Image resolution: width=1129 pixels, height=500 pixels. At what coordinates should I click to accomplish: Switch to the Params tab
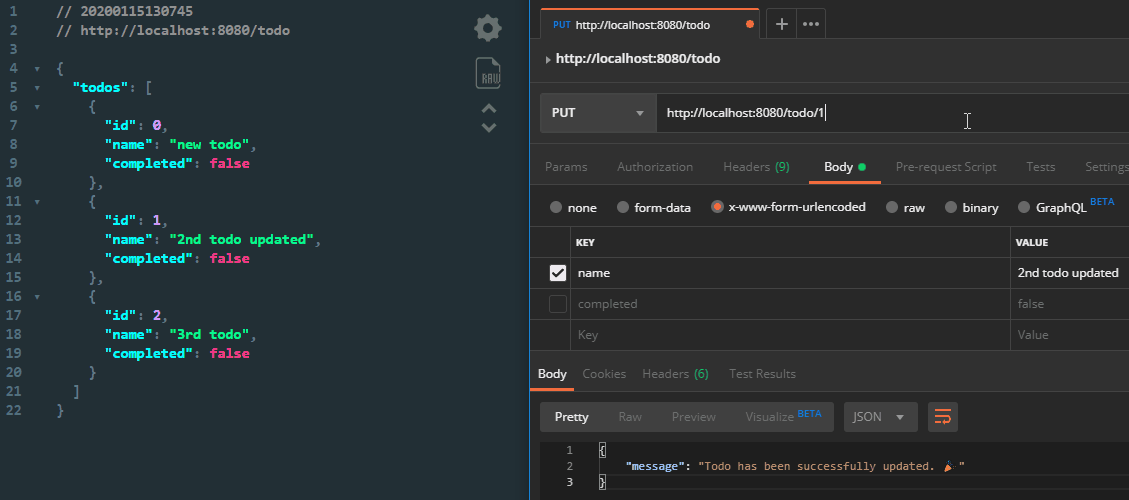566,166
